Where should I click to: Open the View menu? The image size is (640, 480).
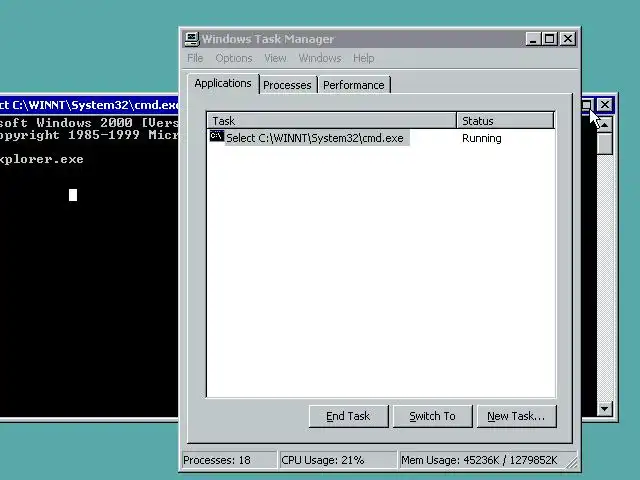point(276,58)
